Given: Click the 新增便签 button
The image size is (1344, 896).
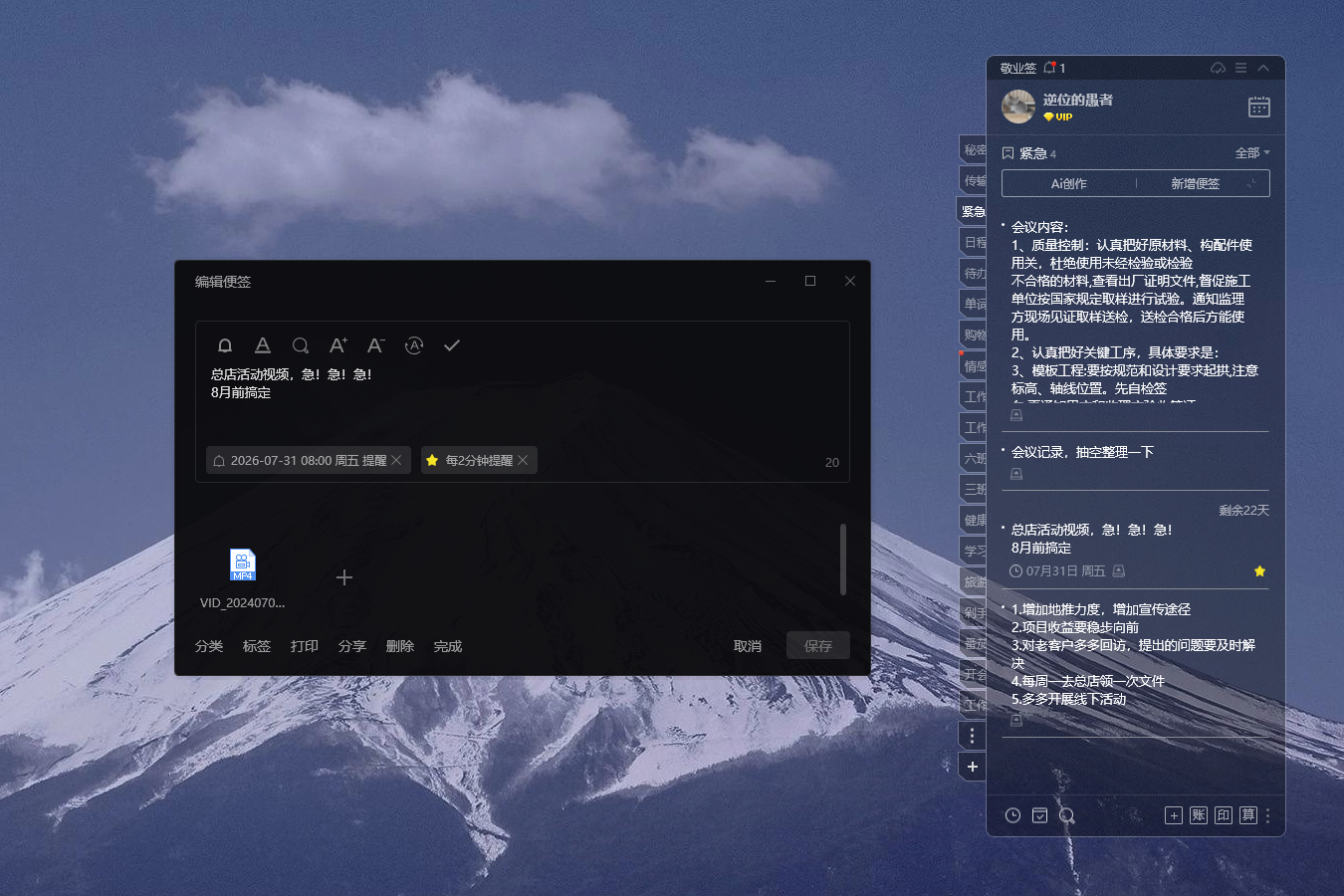Looking at the screenshot, I should tap(1195, 183).
